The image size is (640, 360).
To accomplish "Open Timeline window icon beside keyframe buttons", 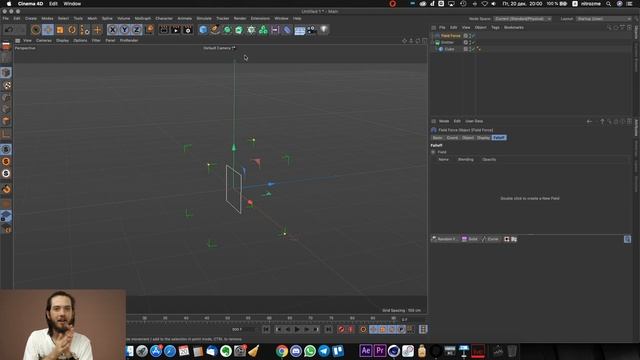I will point(423,329).
